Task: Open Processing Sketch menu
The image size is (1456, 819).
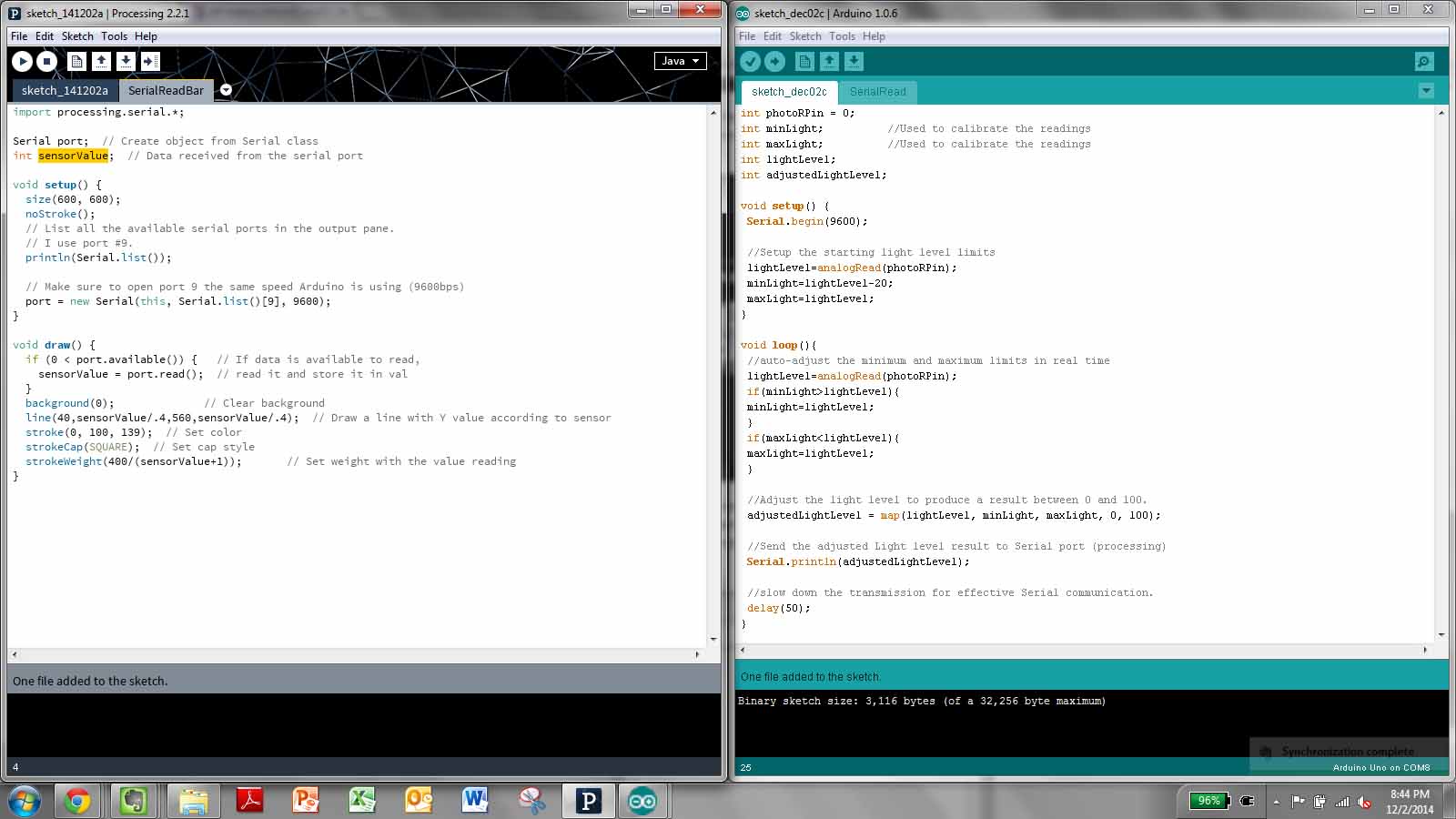Action: [x=77, y=36]
